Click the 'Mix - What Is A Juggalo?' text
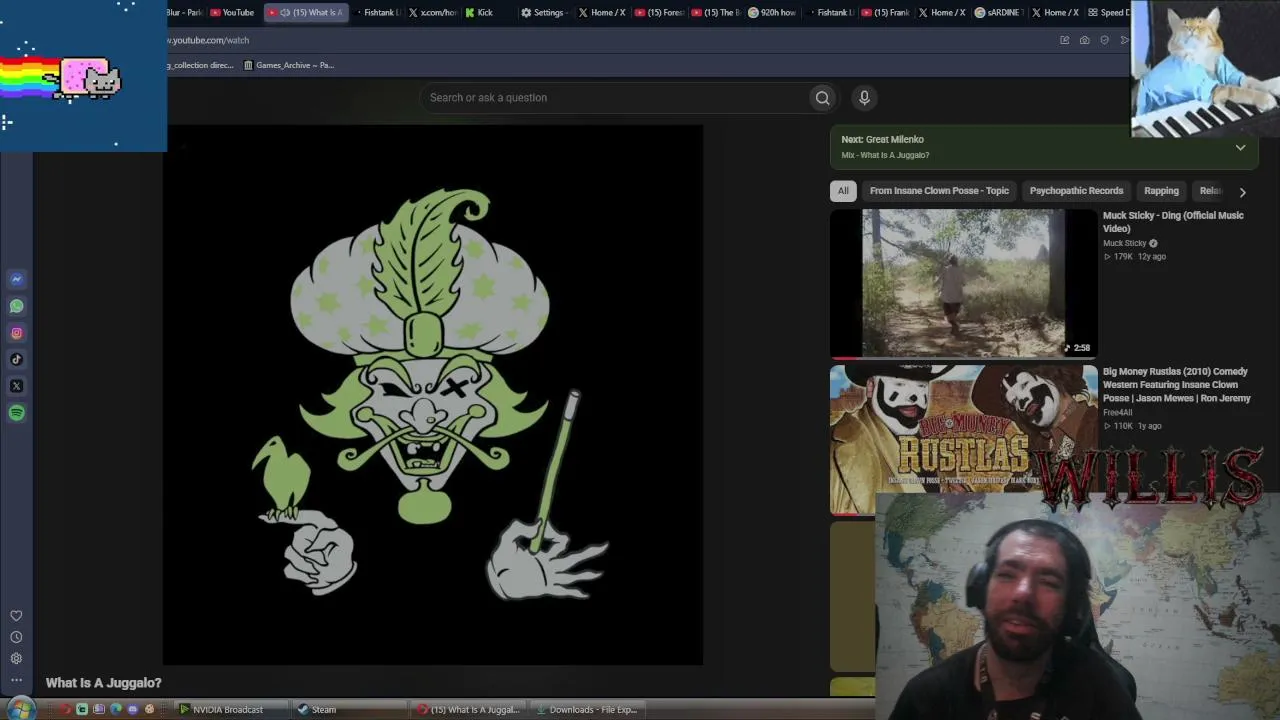Viewport: 1280px width, 720px height. 886,155
